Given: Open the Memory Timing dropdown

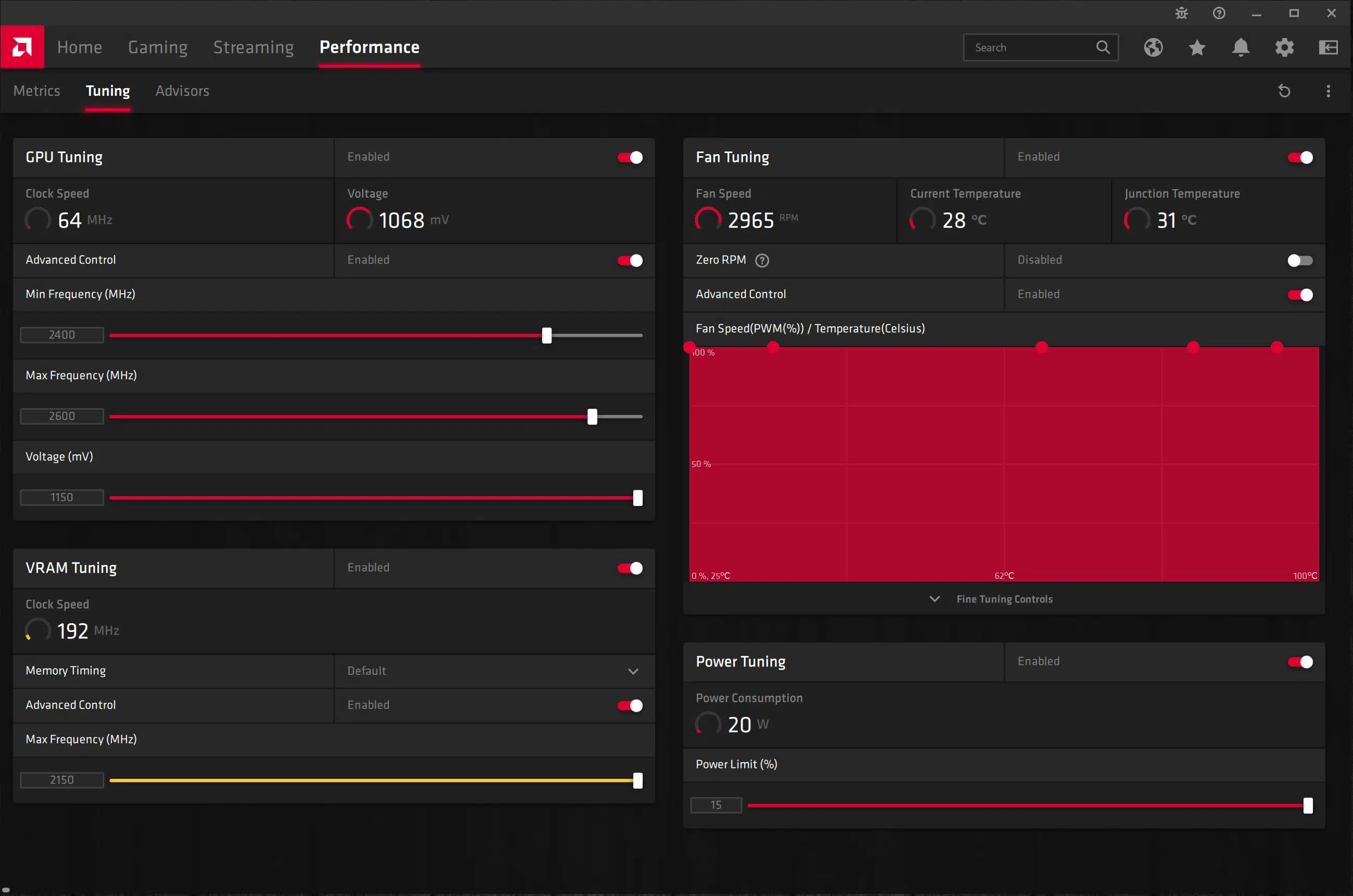Looking at the screenshot, I should [x=633, y=671].
